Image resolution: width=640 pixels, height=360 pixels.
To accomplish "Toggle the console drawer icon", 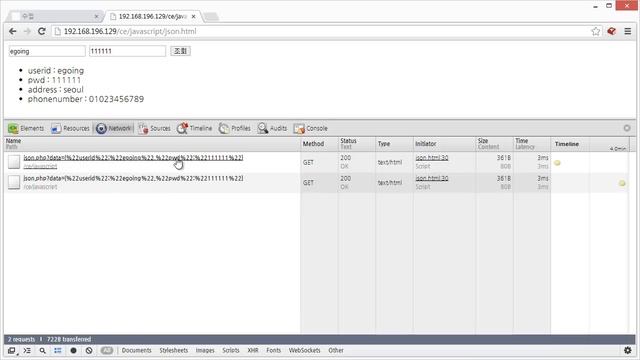I will (x=27, y=351).
